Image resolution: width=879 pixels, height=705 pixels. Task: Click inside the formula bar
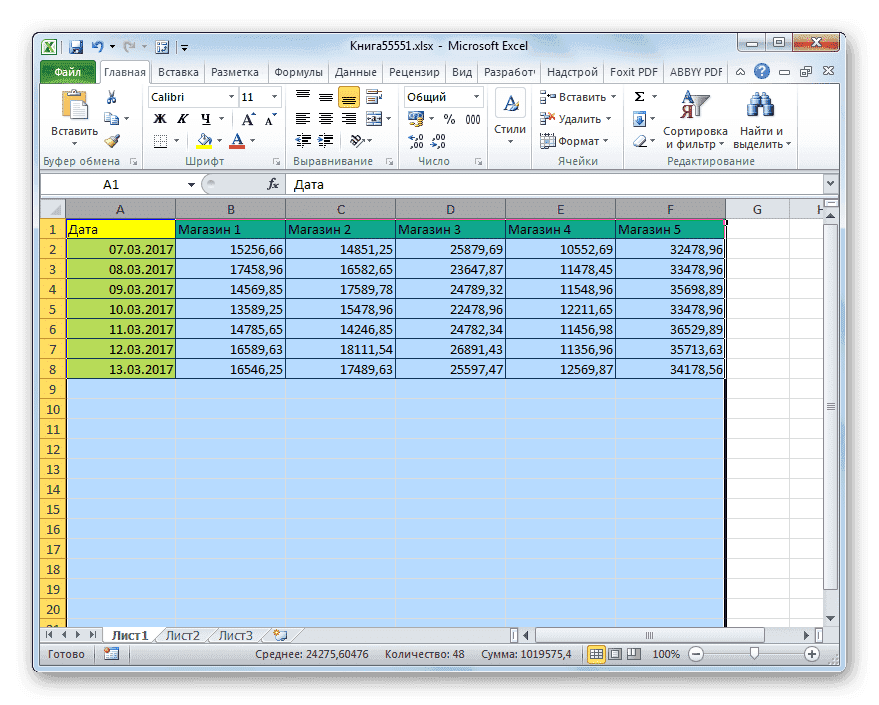click(450, 184)
